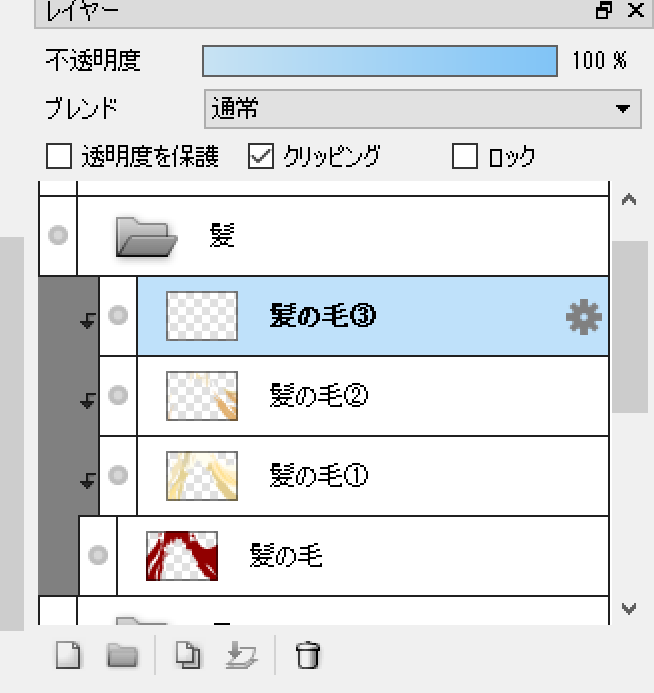
Task: Float the レイヤー panel window
Action: pos(604,11)
